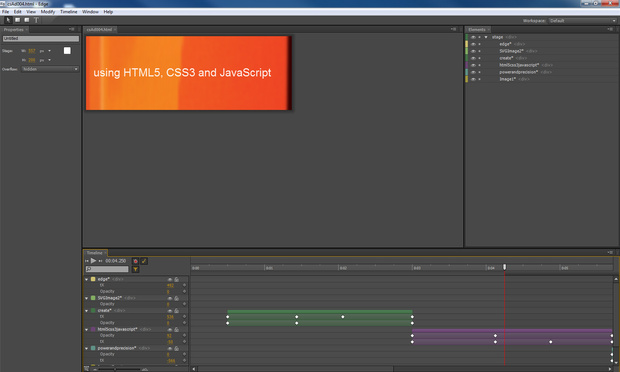Toggle eye for create in Elements panel
The image size is (620, 372).
tap(473, 58)
